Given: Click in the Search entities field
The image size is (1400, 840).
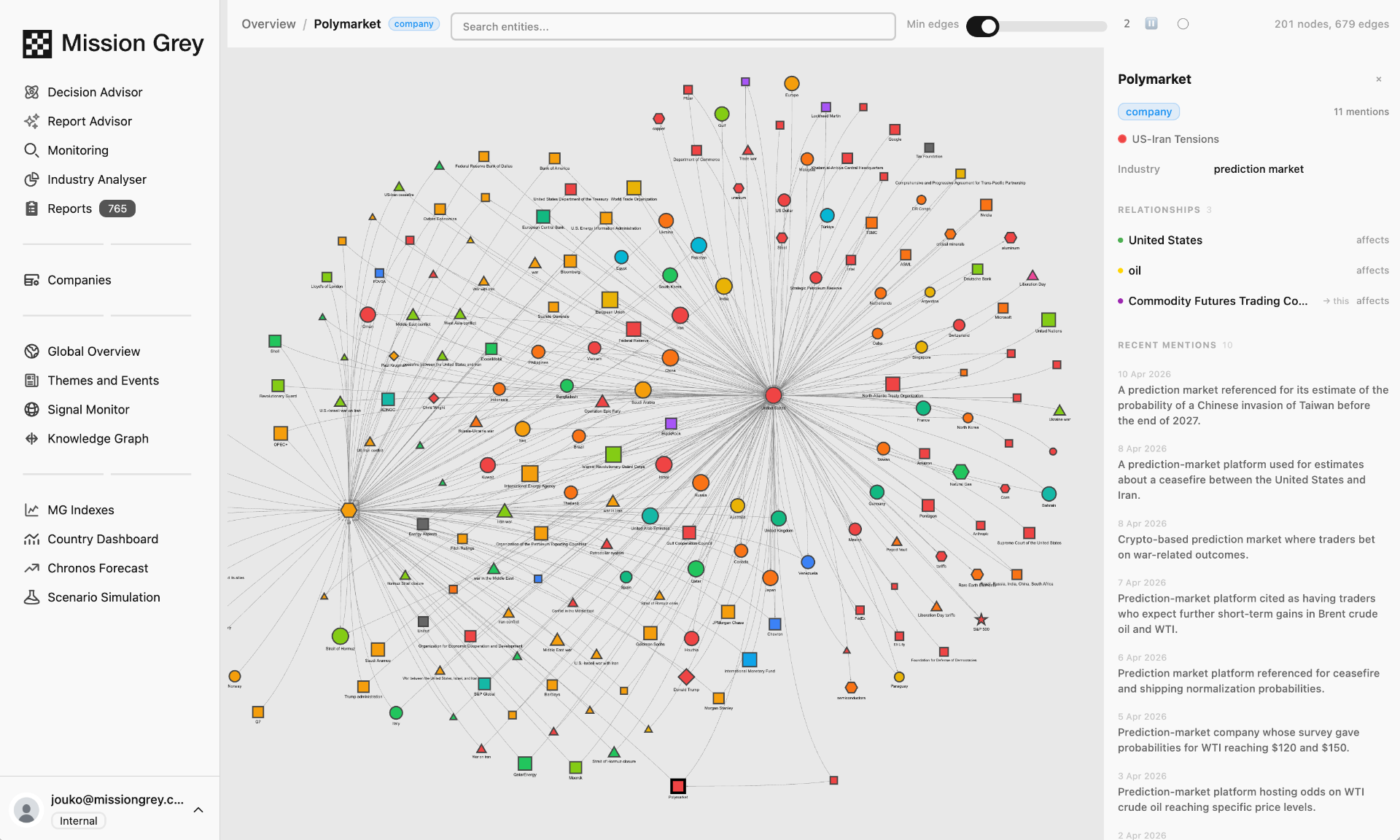Looking at the screenshot, I should click(673, 26).
